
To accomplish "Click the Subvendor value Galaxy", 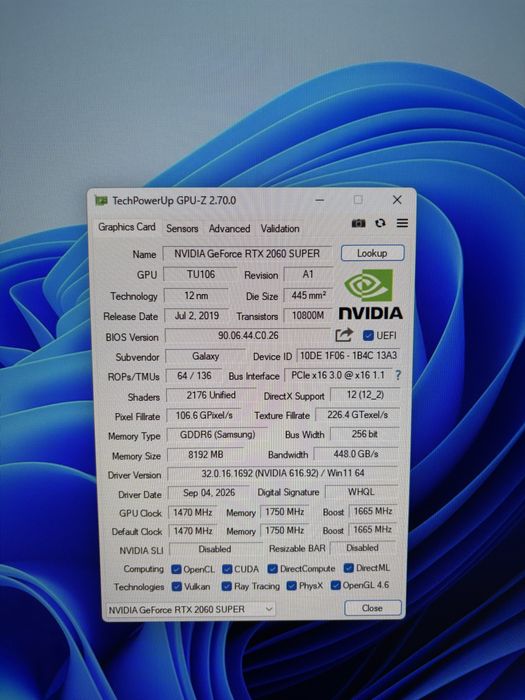I will (205, 356).
